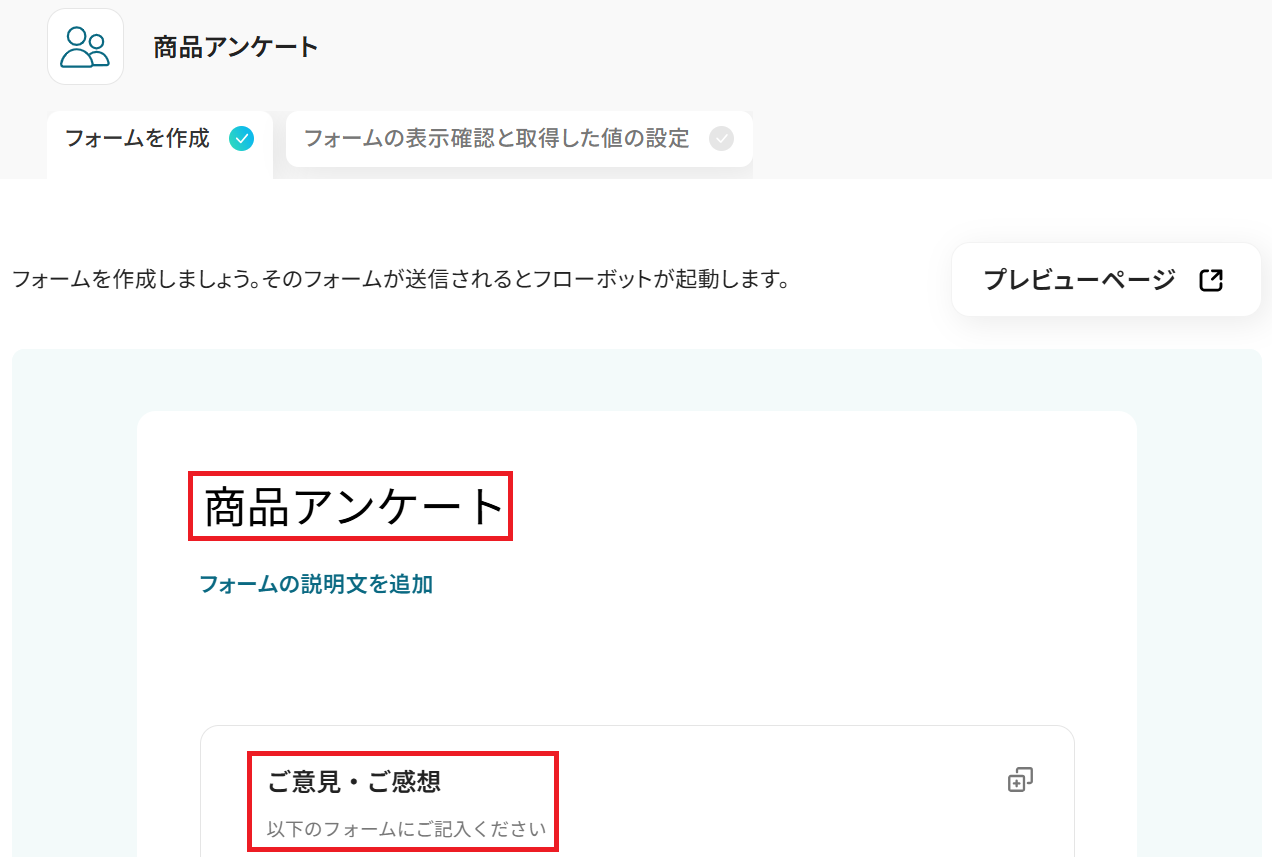
Task: Edit the large 商品アンケート form title
Action: pyautogui.click(x=354, y=507)
